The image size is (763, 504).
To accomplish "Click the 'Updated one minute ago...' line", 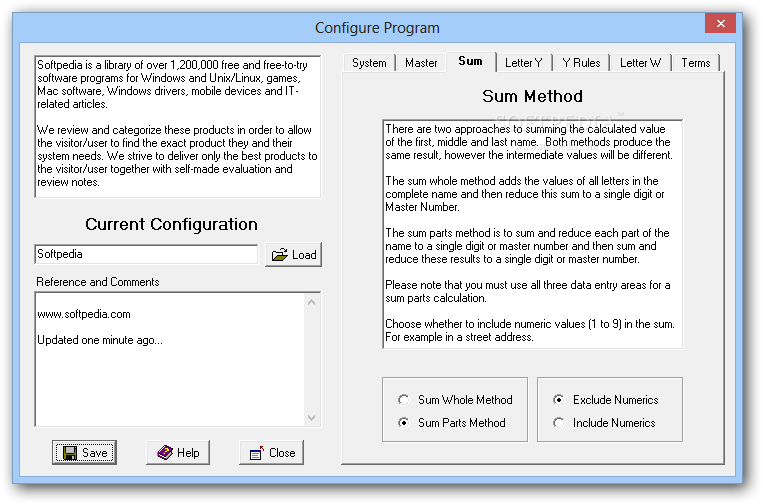I will point(100,340).
